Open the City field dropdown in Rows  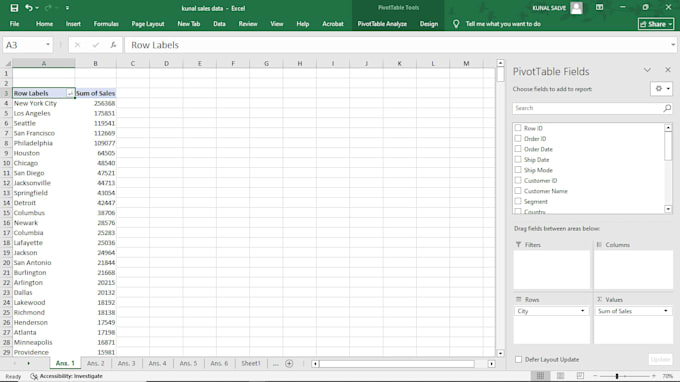point(582,311)
